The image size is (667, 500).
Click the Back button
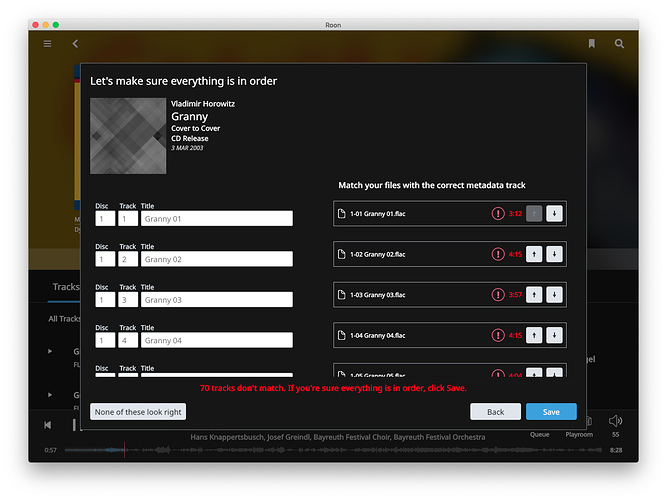[x=496, y=411]
